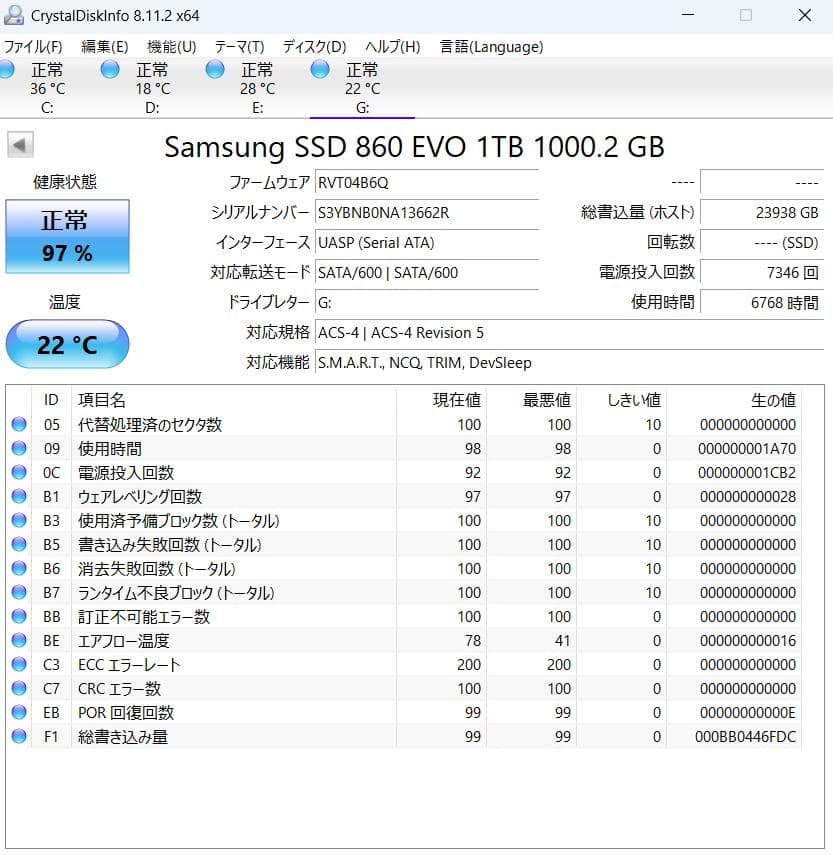Click the 22°C temperature indicator
This screenshot has width=833, height=855.
(x=67, y=344)
